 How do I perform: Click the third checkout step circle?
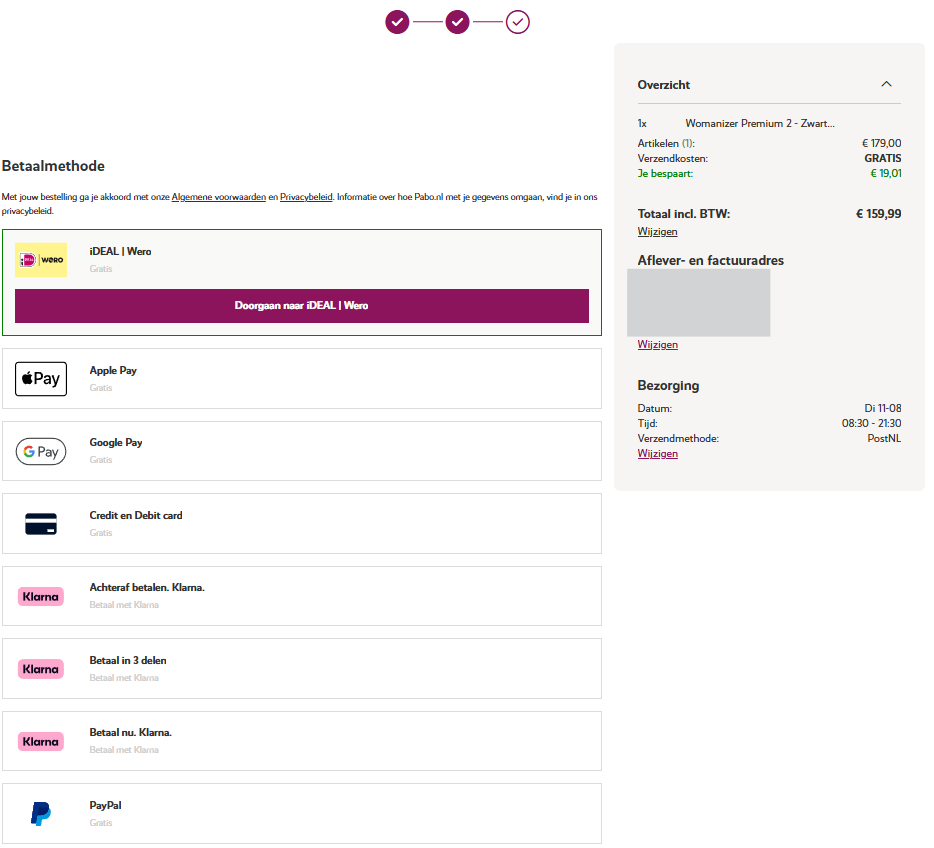coord(518,22)
